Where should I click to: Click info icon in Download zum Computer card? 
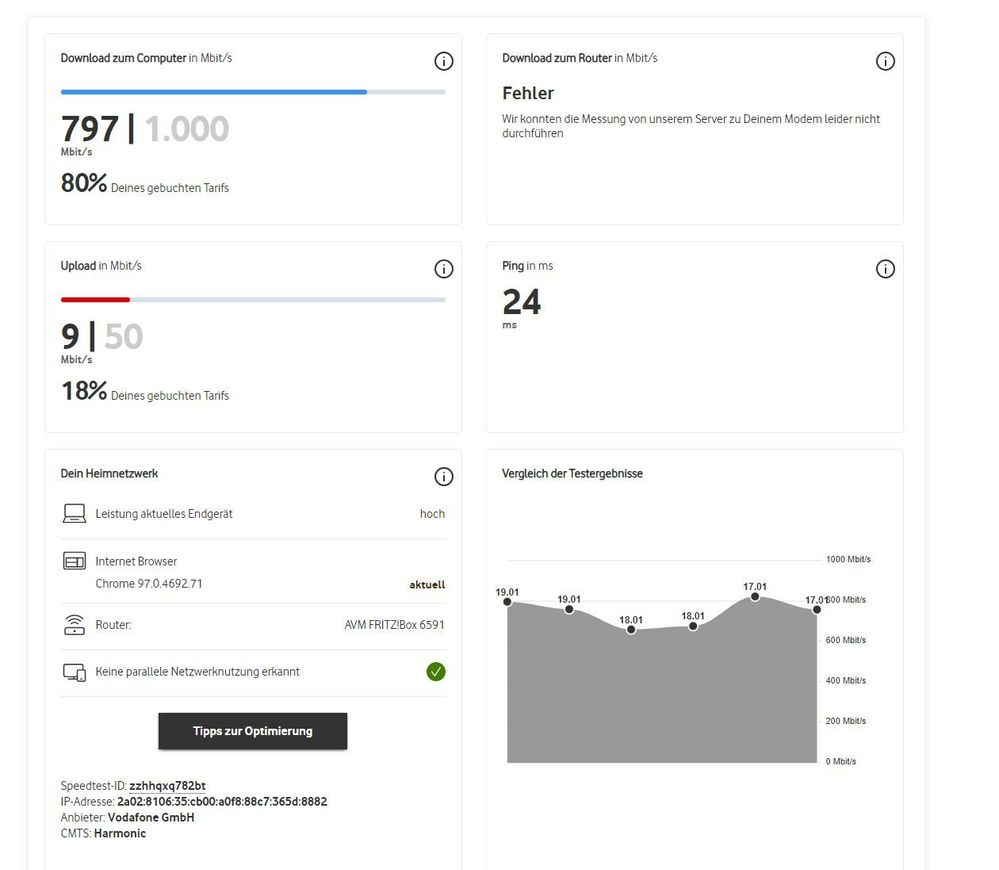pyautogui.click(x=444, y=61)
